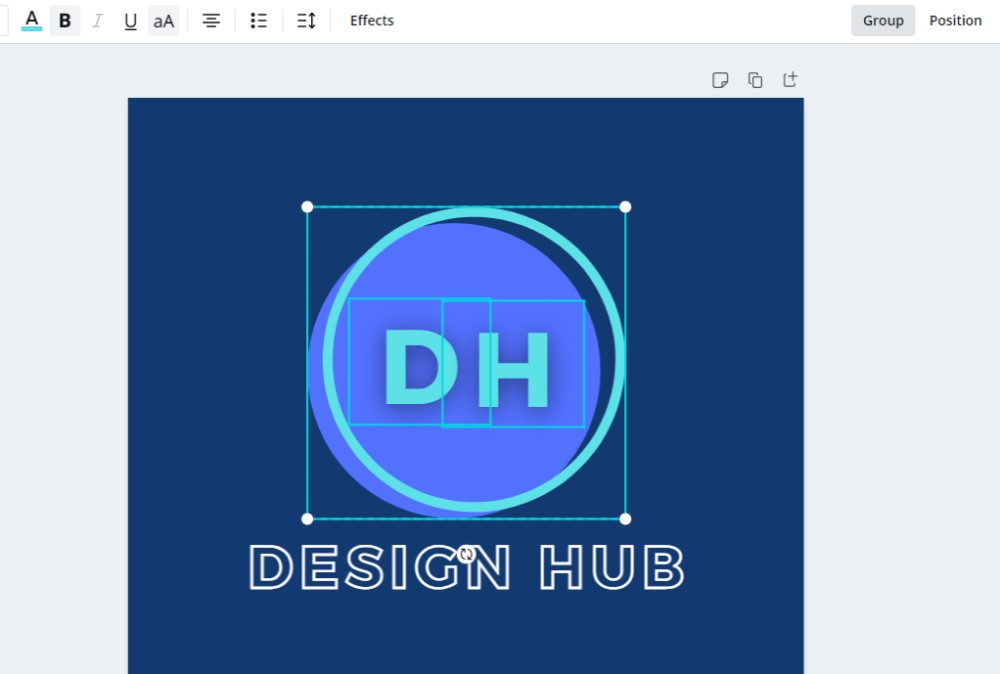The image size is (1000, 674).
Task: Toggle underline formatting
Action: click(131, 20)
